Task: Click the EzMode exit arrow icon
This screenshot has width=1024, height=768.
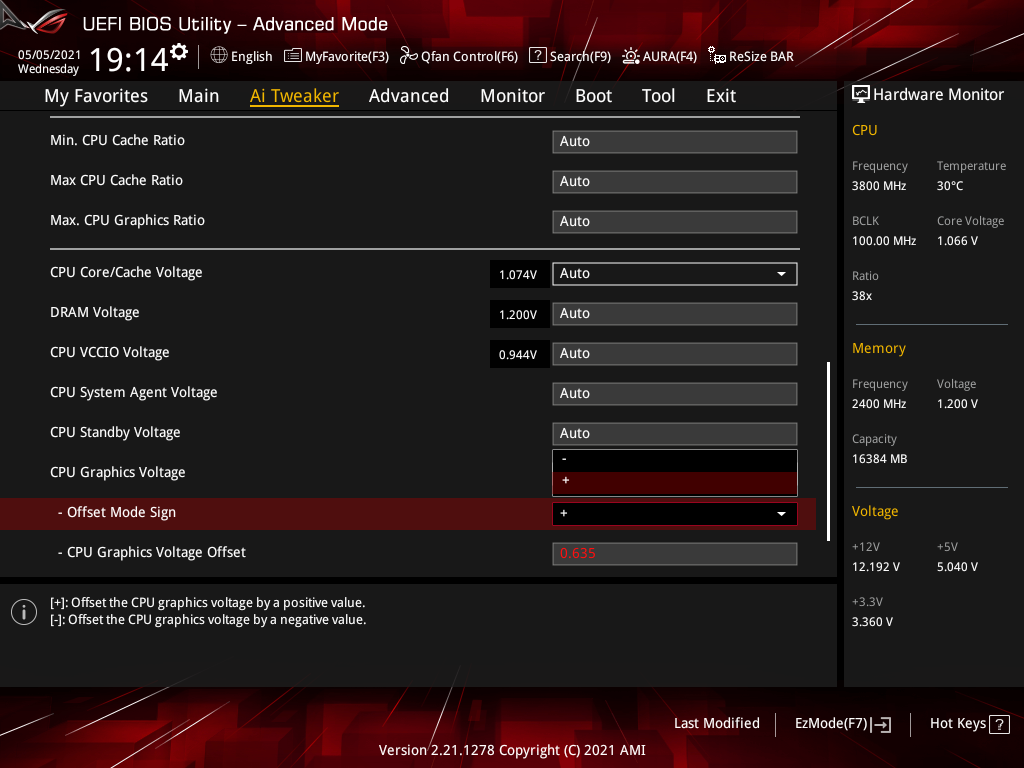Action: 881,724
